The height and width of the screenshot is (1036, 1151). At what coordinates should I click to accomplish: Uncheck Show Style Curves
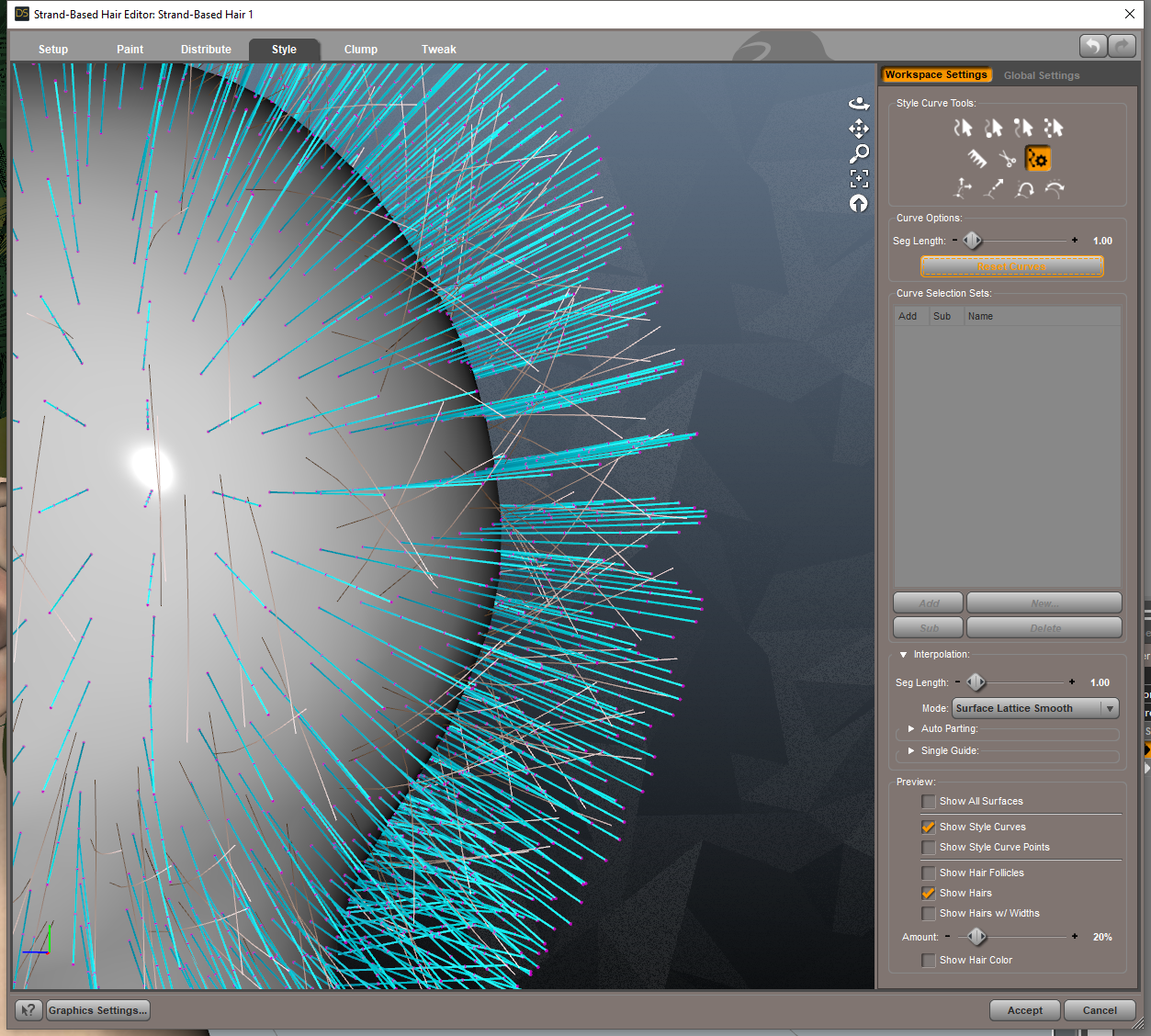click(x=929, y=828)
